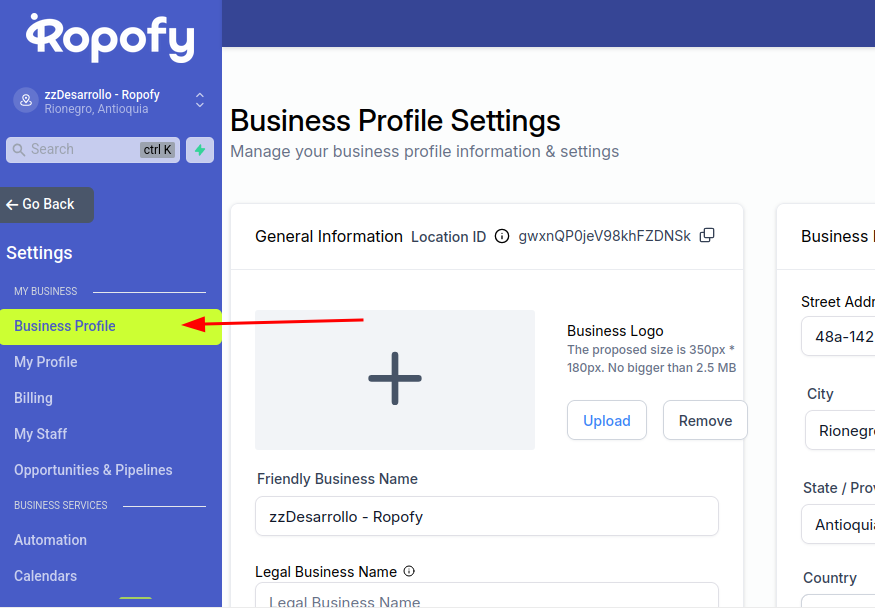
Task: Click the Ropofy logo
Action: coord(110,38)
